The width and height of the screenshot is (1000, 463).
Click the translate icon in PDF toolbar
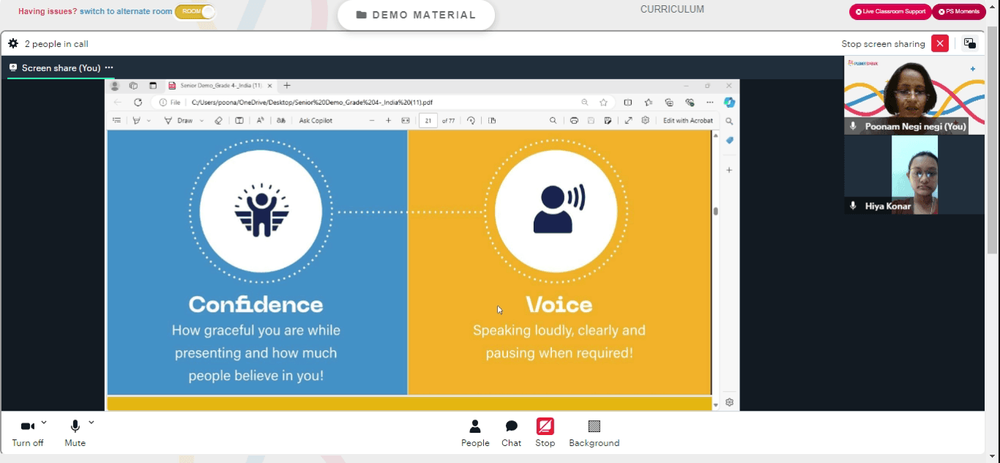(x=281, y=120)
